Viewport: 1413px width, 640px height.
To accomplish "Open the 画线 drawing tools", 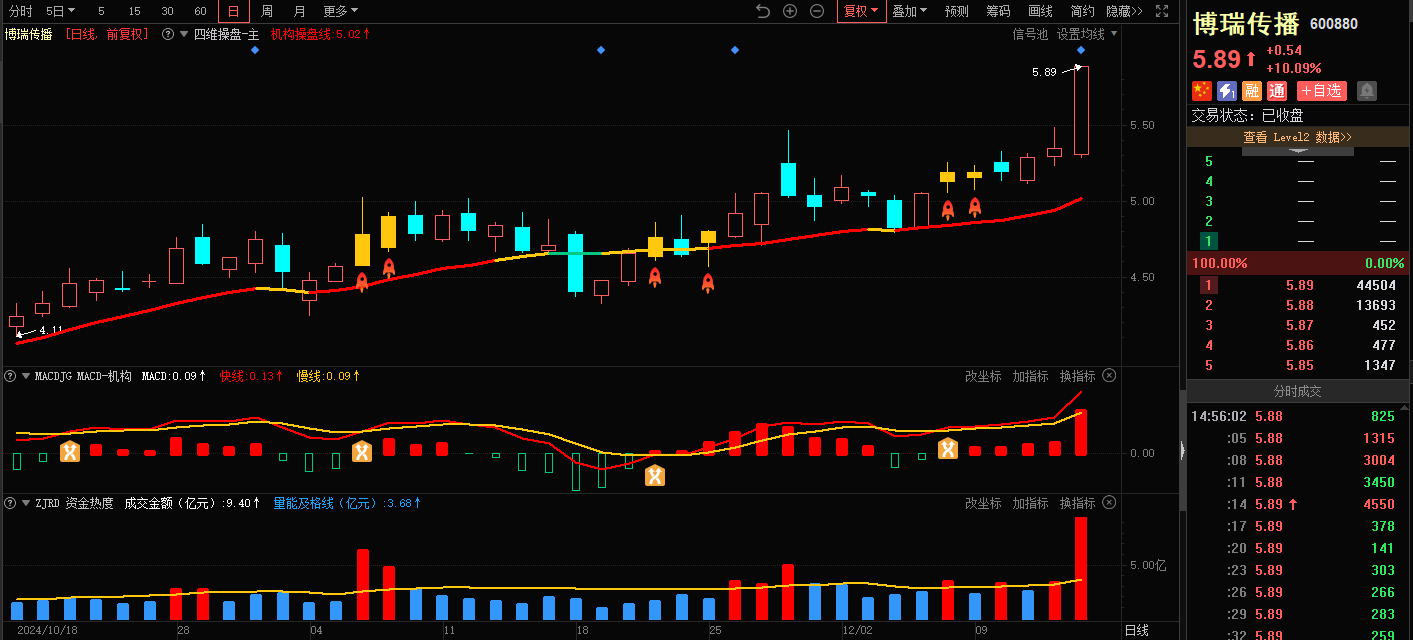I will tap(1040, 11).
